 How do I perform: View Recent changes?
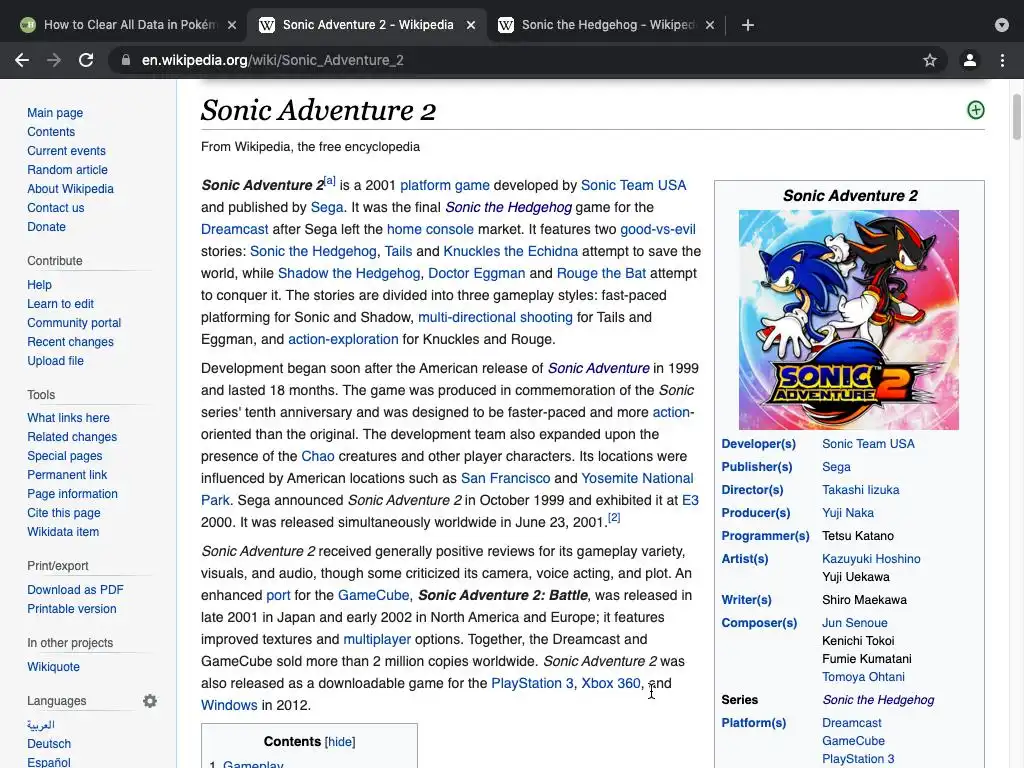[x=70, y=341]
